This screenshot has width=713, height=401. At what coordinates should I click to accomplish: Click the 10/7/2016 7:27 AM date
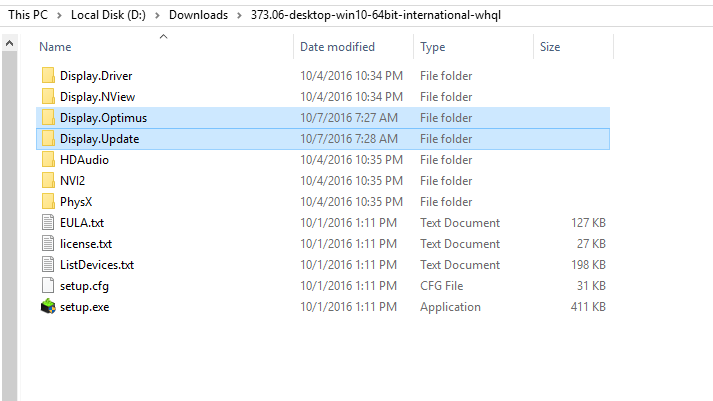pos(349,118)
